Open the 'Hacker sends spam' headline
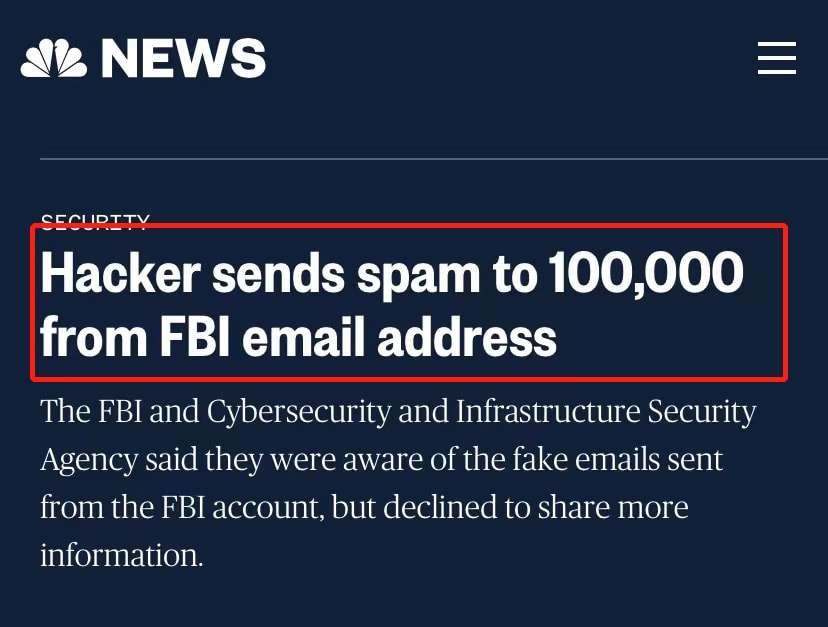Image resolution: width=828 pixels, height=627 pixels. click(x=392, y=304)
